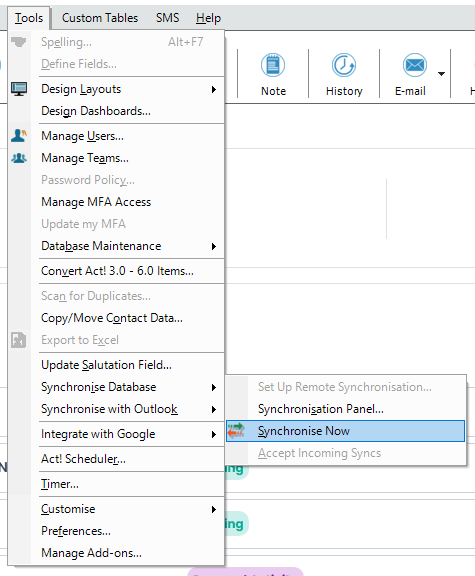Open the History toolbar icon

(x=344, y=65)
